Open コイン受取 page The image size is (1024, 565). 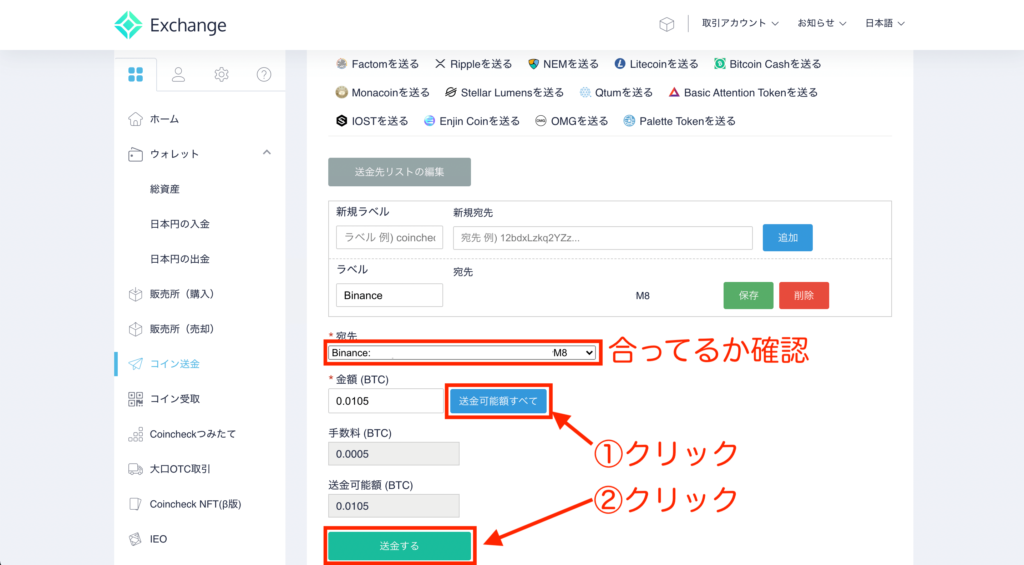[174, 399]
